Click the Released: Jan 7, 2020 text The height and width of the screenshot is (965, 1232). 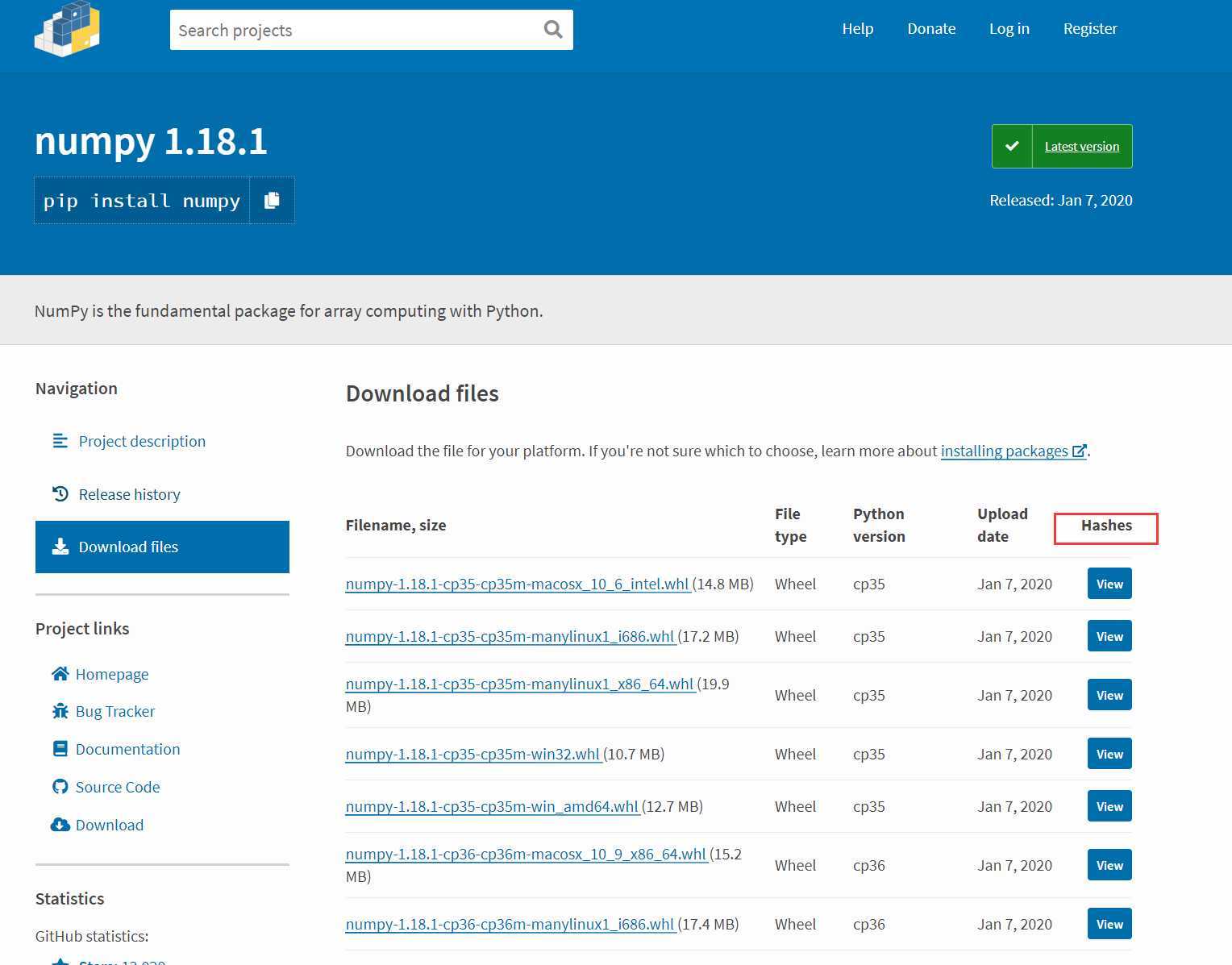[1061, 200]
